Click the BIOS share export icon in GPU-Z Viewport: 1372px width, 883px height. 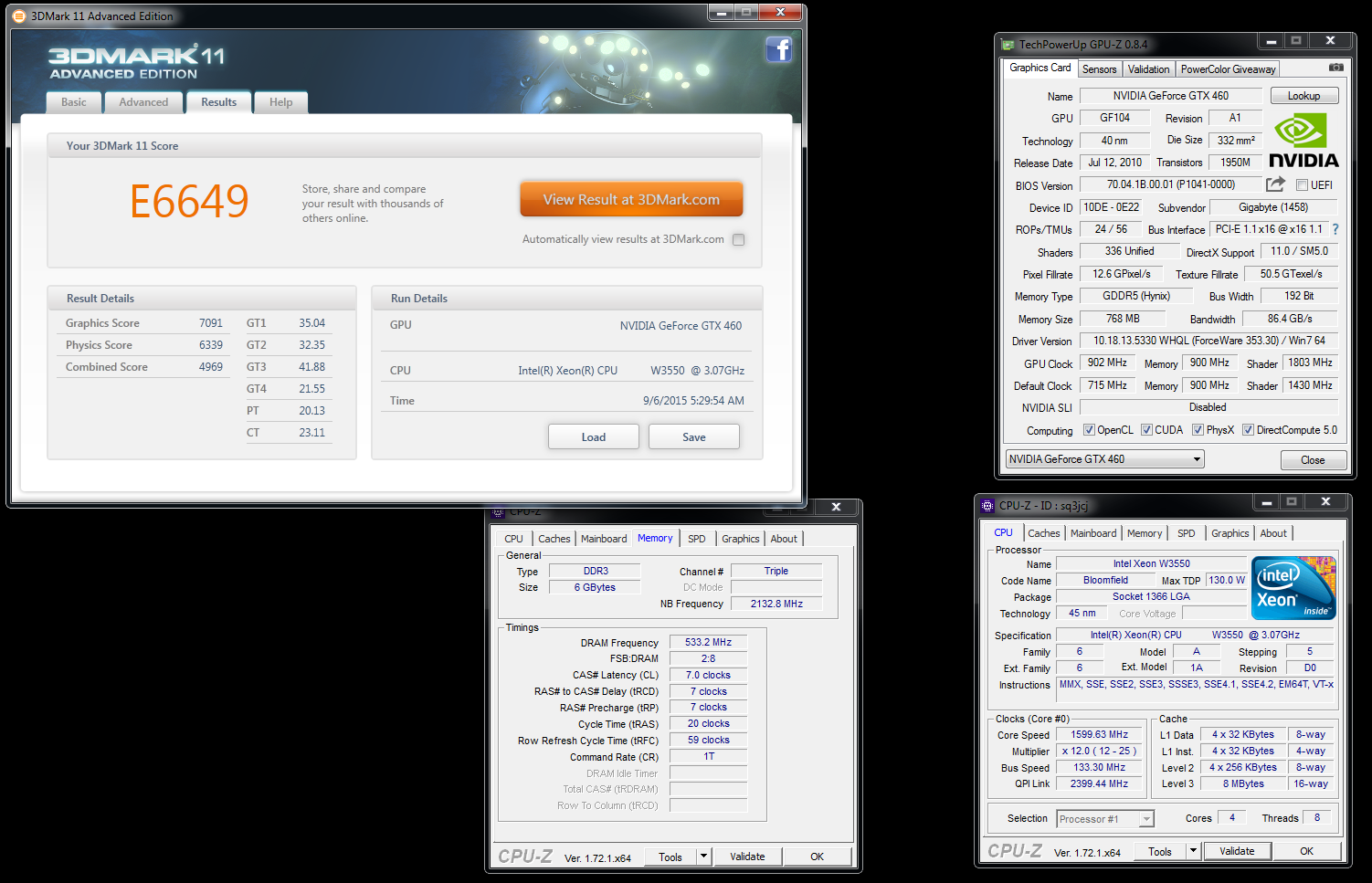[1275, 184]
